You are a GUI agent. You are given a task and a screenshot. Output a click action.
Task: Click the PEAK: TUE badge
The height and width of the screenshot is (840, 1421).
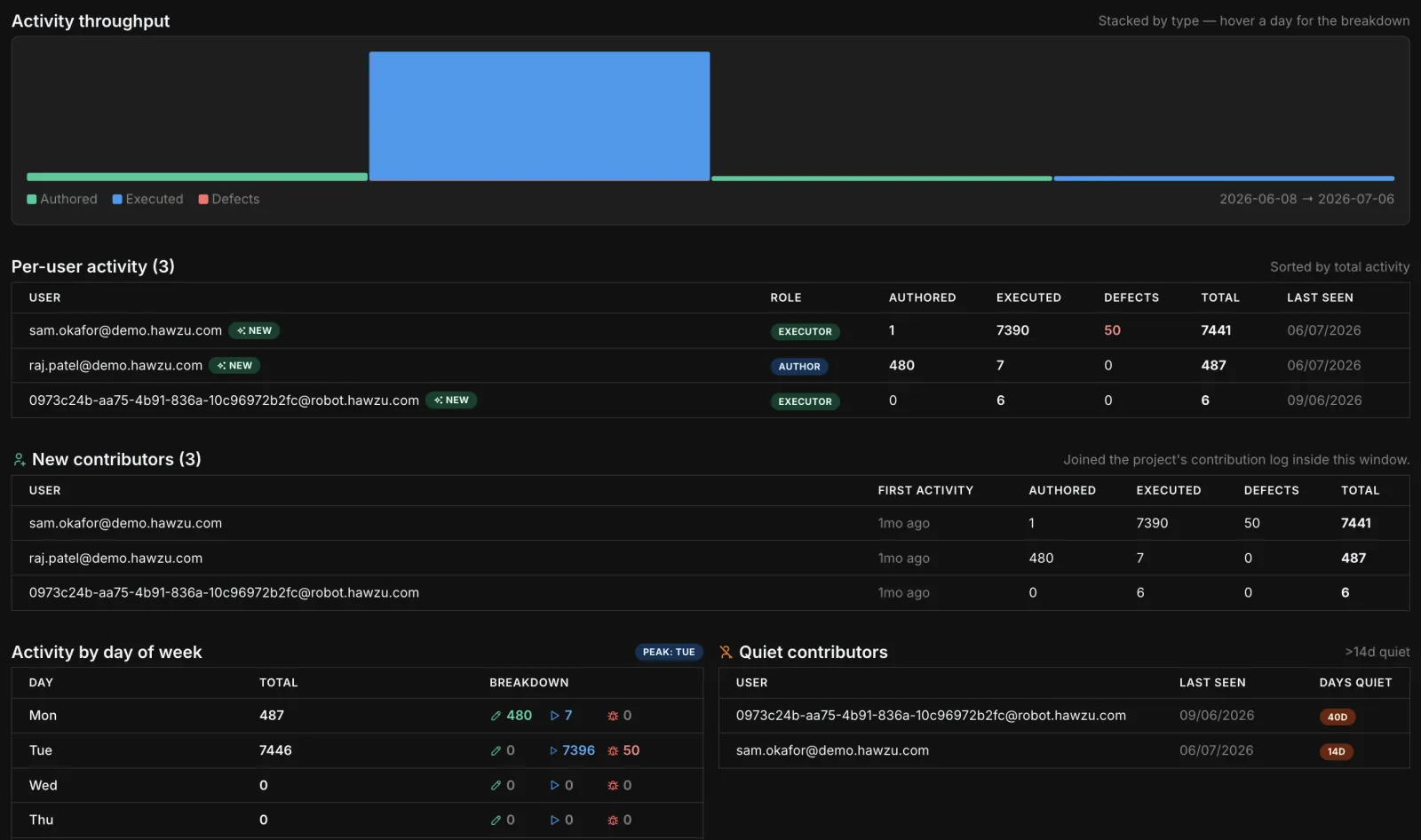(x=669, y=653)
